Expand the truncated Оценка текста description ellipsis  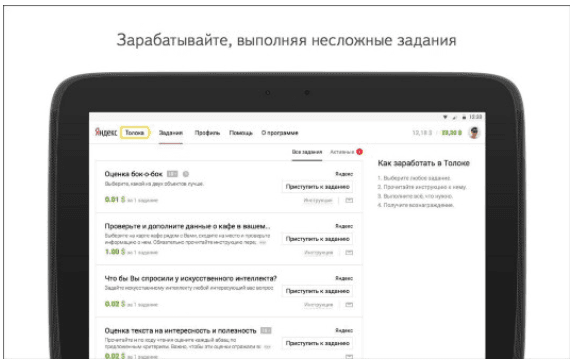pos(267,347)
